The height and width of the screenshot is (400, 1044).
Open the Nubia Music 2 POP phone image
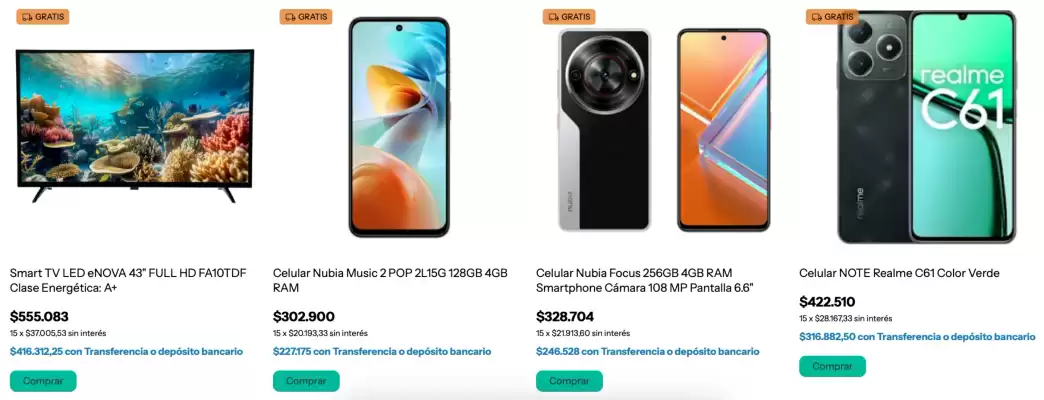coord(399,126)
